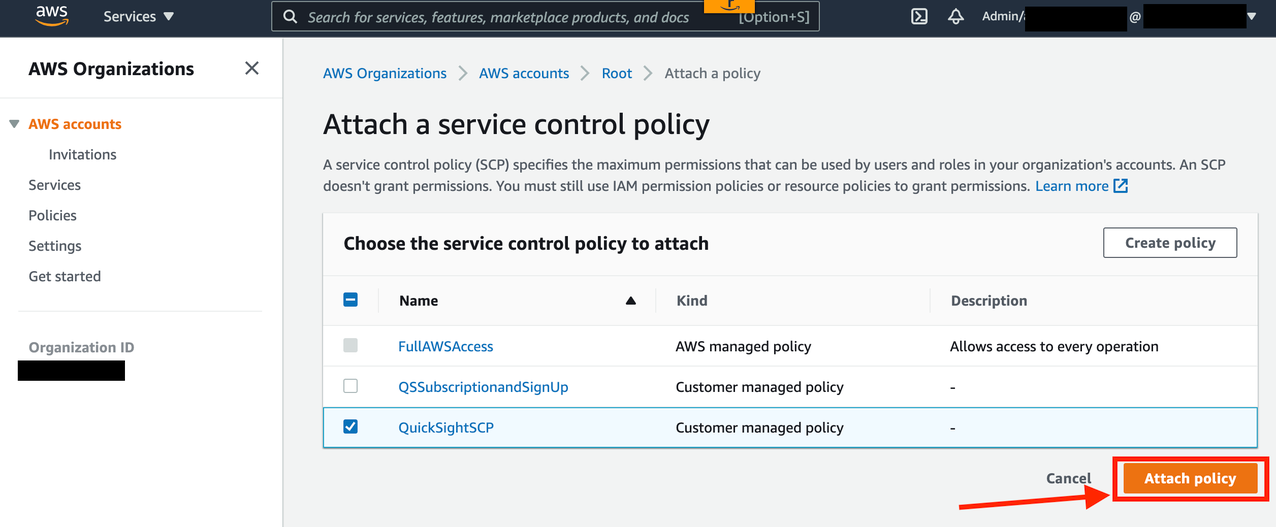1276x527 pixels.
Task: Click the Attach policy button
Action: [x=1189, y=478]
